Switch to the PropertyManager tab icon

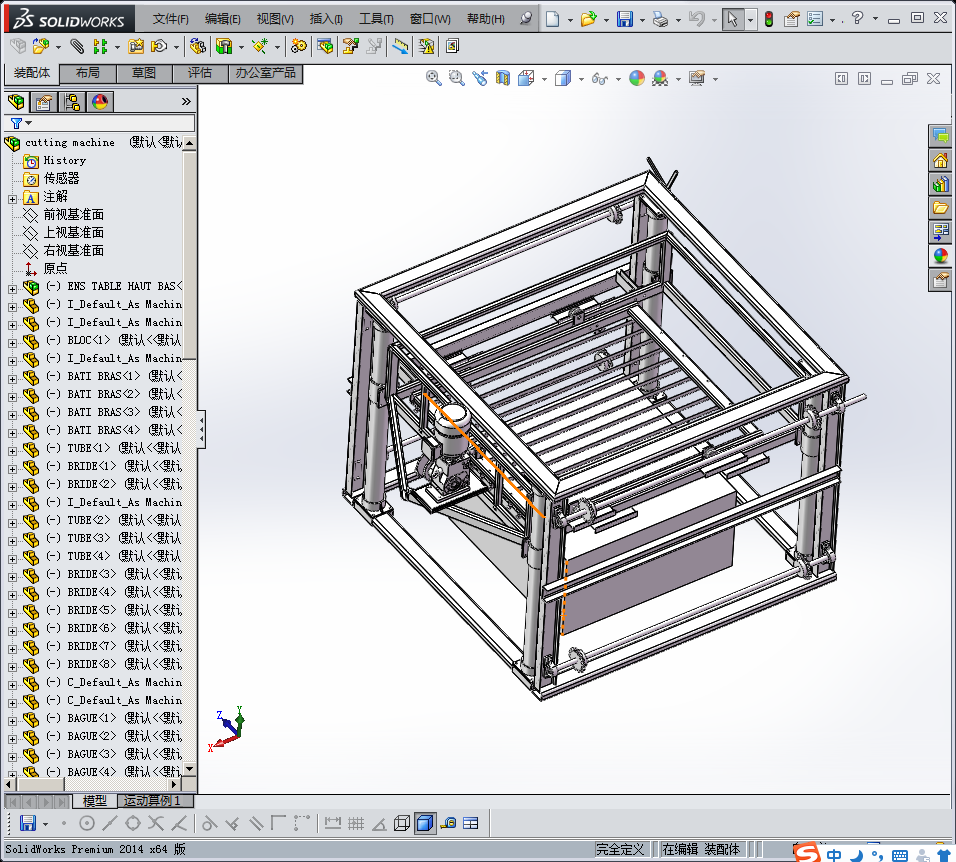(43, 102)
